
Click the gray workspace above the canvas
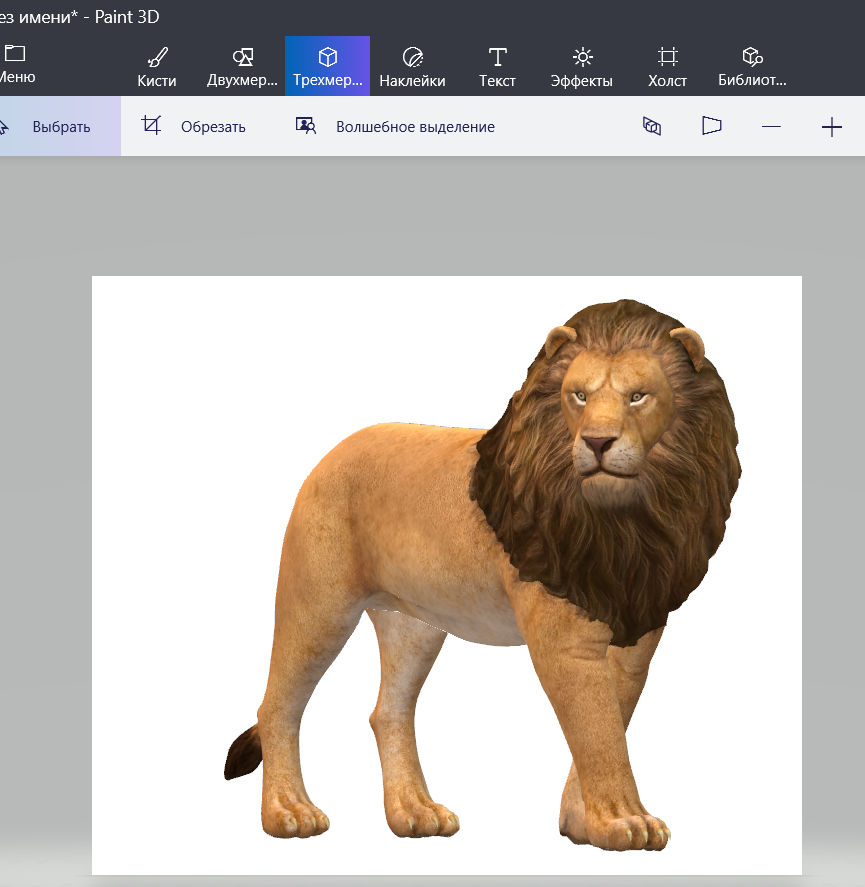[x=430, y=215]
